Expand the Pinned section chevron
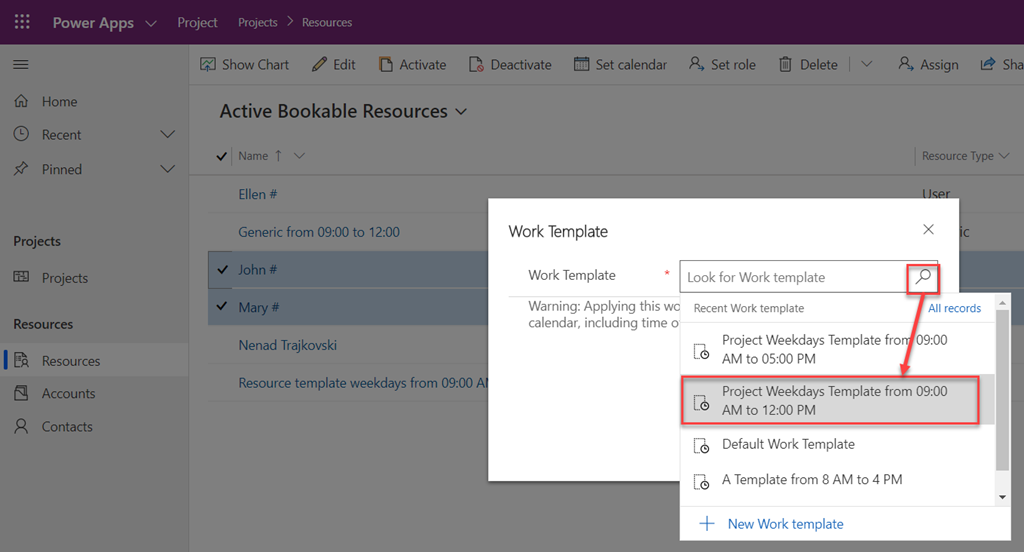 click(167, 170)
